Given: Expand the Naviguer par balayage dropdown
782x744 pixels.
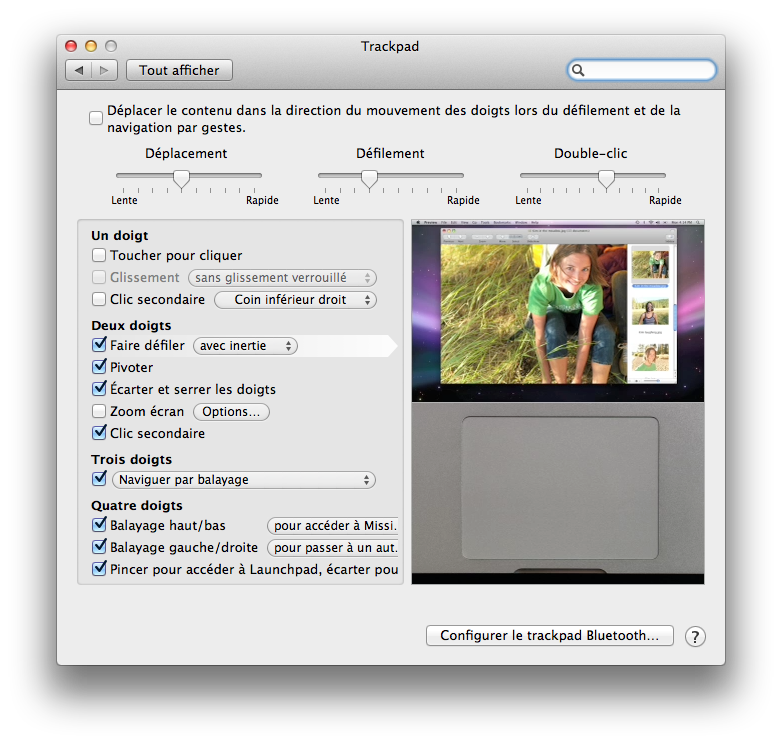Looking at the screenshot, I should point(245,480).
